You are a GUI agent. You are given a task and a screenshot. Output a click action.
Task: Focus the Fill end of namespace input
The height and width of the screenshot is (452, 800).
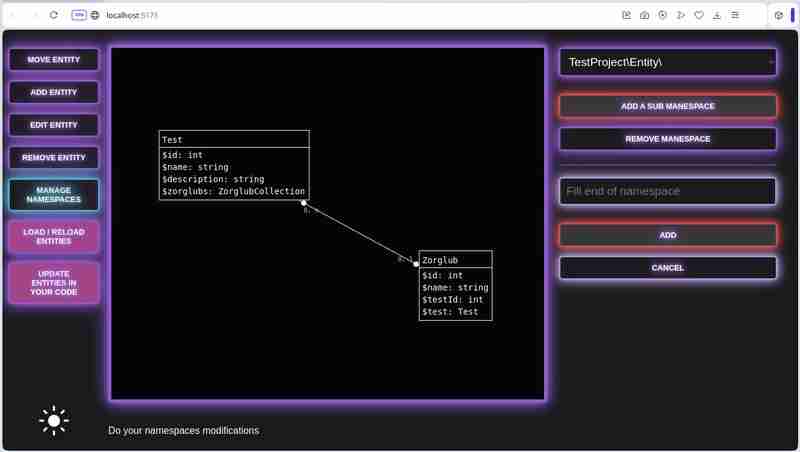[668, 191]
